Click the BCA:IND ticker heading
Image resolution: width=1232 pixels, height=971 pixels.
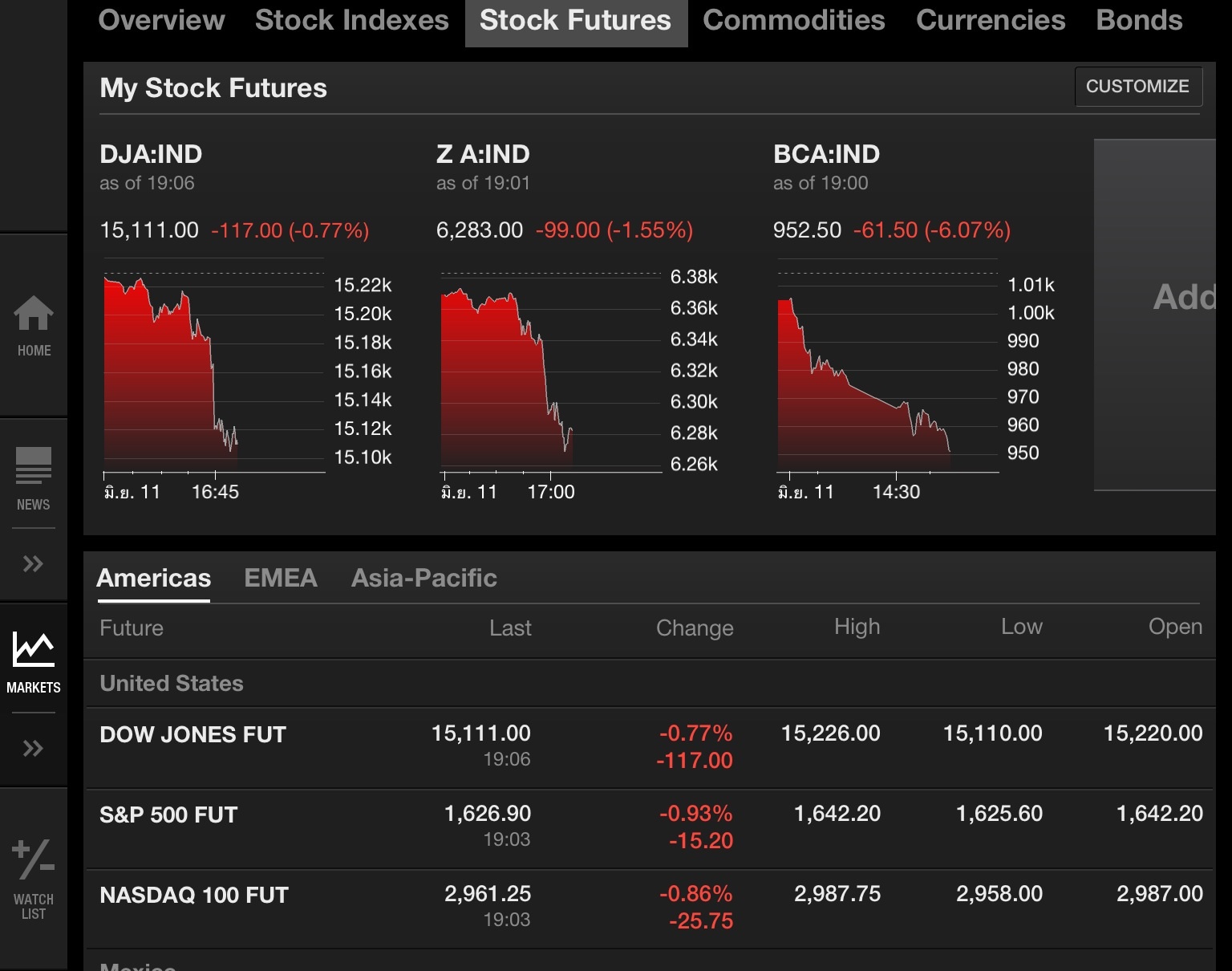pyautogui.click(x=826, y=154)
